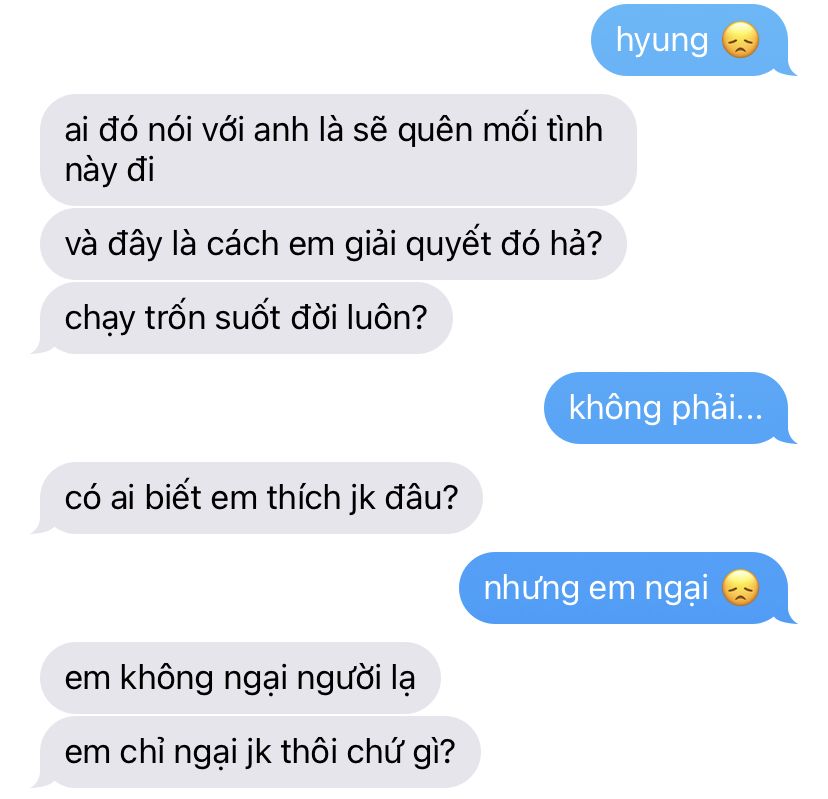The height and width of the screenshot is (799, 828).
Task: Click the word 'hyung' in the first bubble
Action: pos(662,41)
